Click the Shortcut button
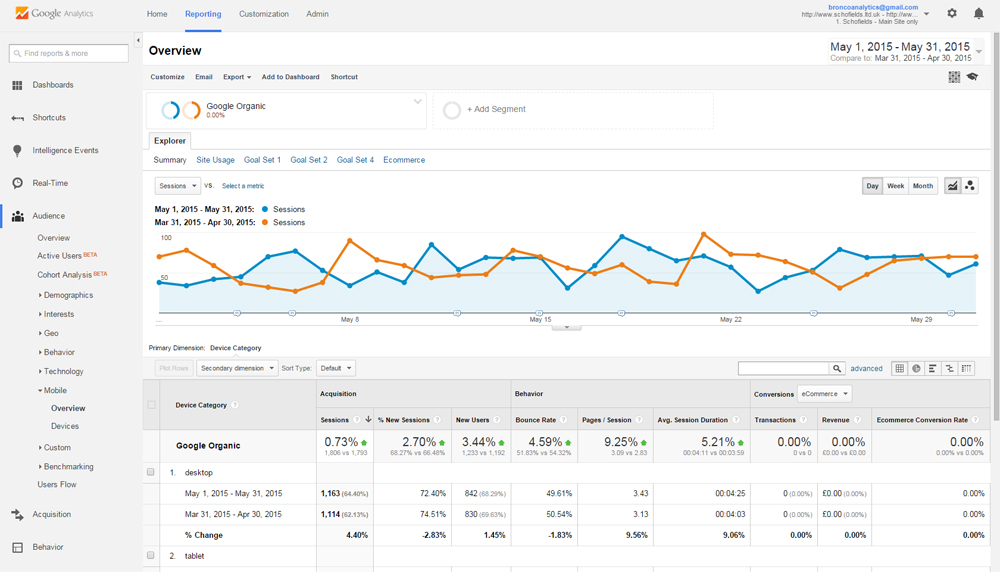Image resolution: width=1000 pixels, height=573 pixels. pos(344,77)
